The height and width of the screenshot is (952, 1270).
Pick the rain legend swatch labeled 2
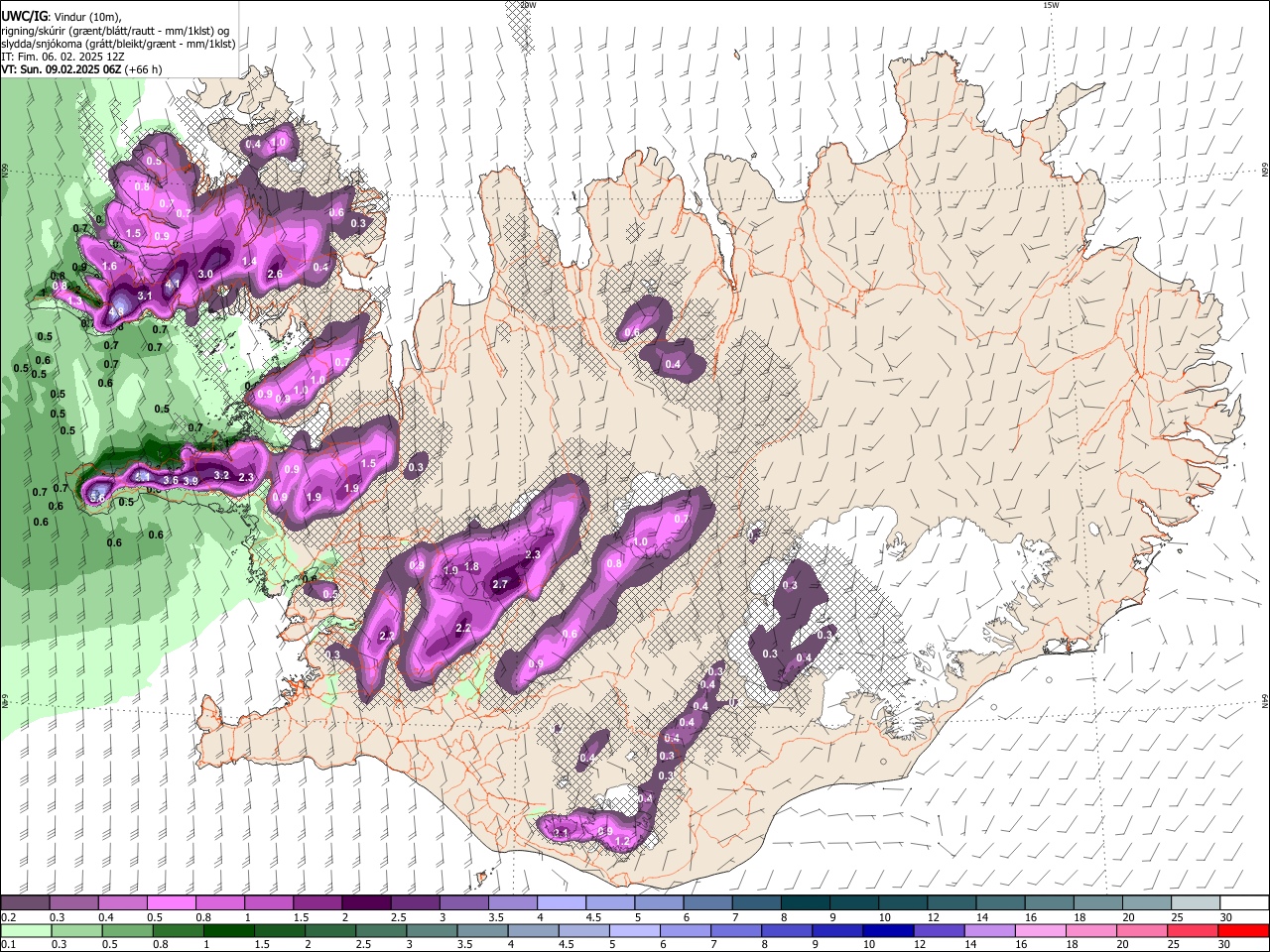tap(328, 931)
